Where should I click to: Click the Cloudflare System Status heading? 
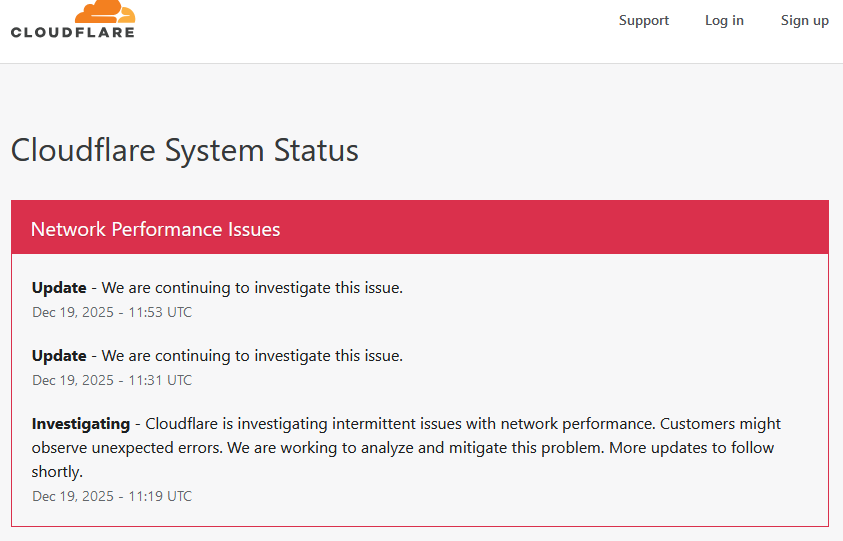184,150
